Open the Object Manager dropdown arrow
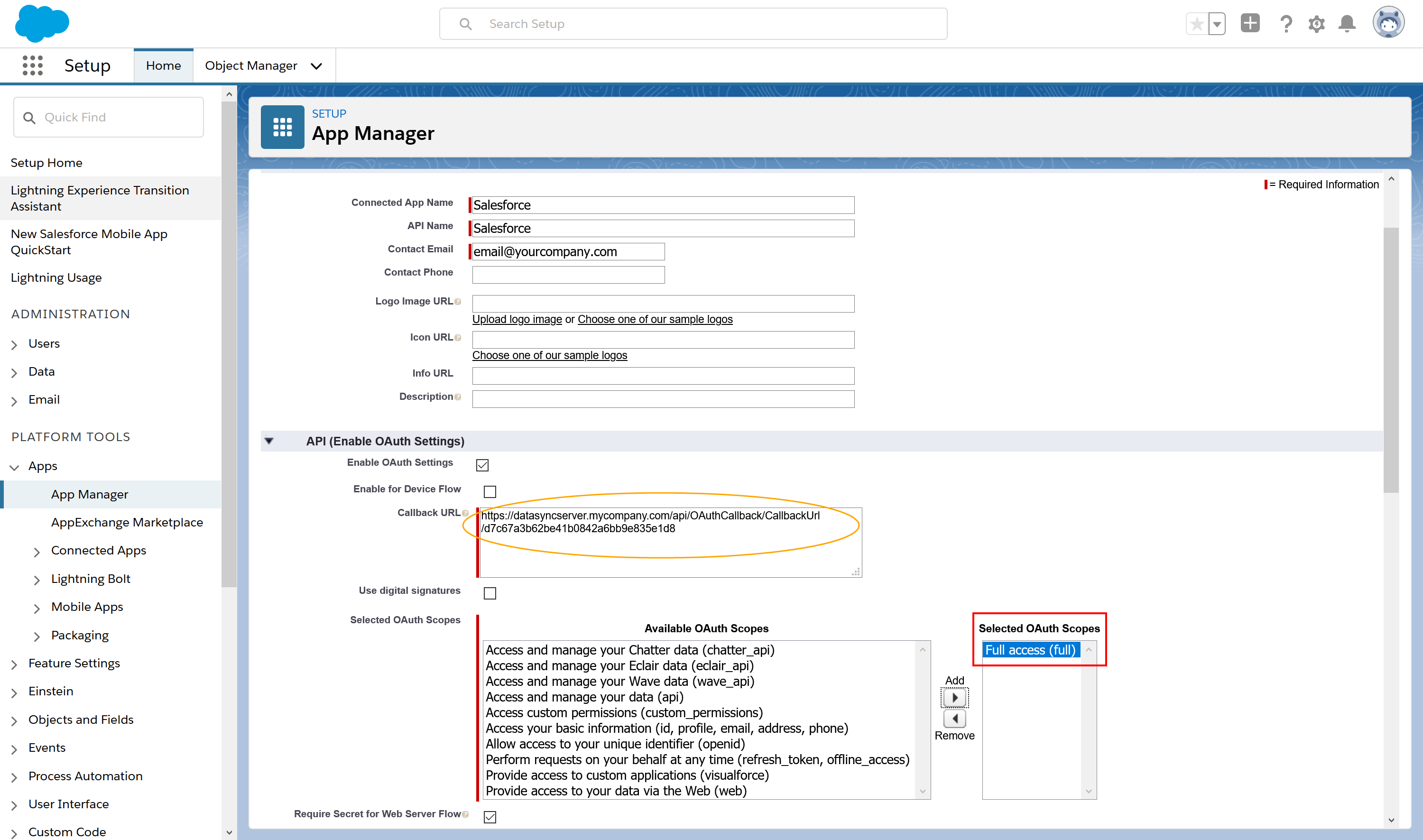 point(316,66)
